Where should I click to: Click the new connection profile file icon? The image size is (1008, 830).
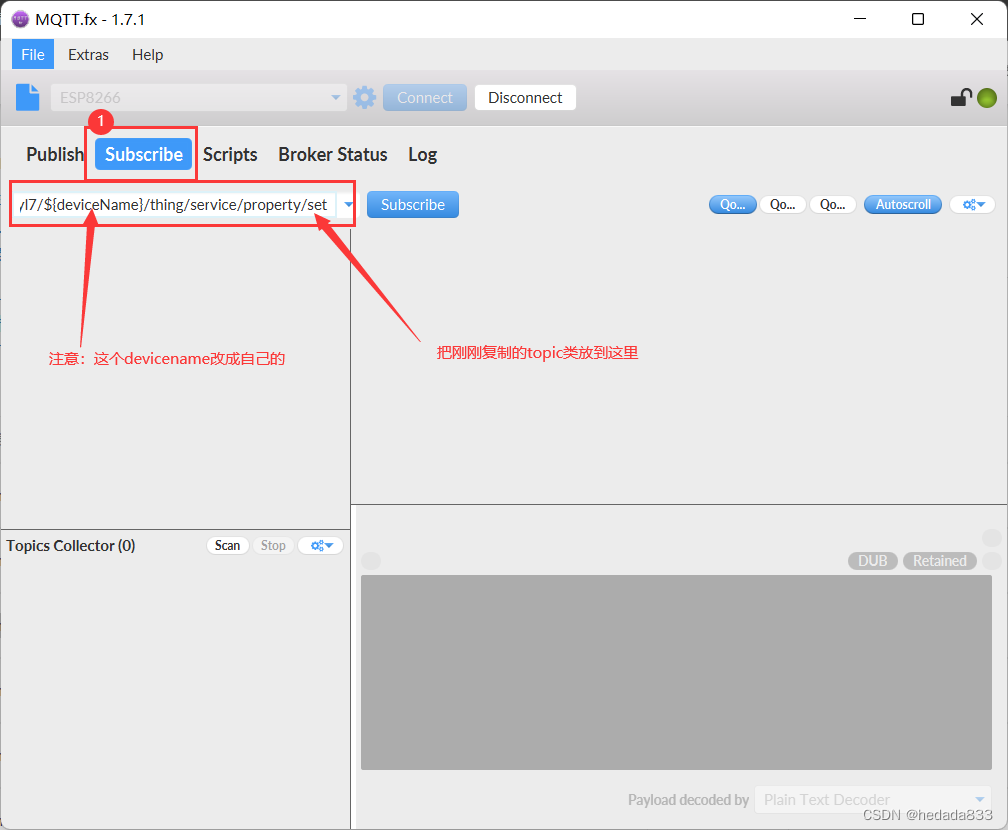[28, 97]
